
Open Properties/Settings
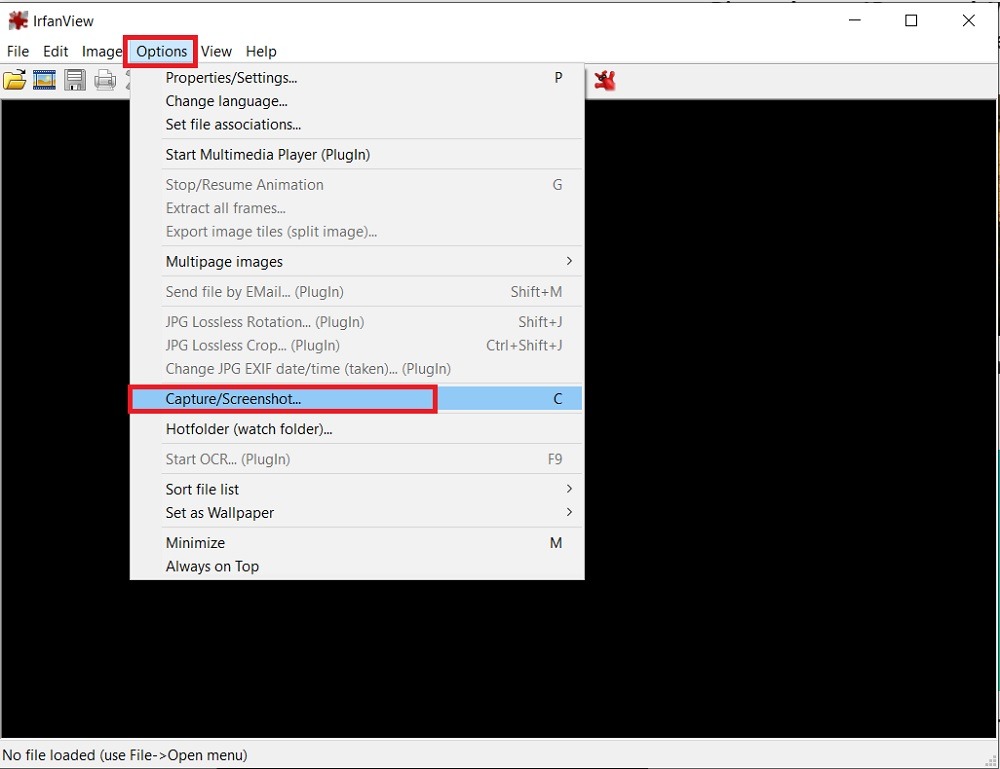tap(231, 77)
